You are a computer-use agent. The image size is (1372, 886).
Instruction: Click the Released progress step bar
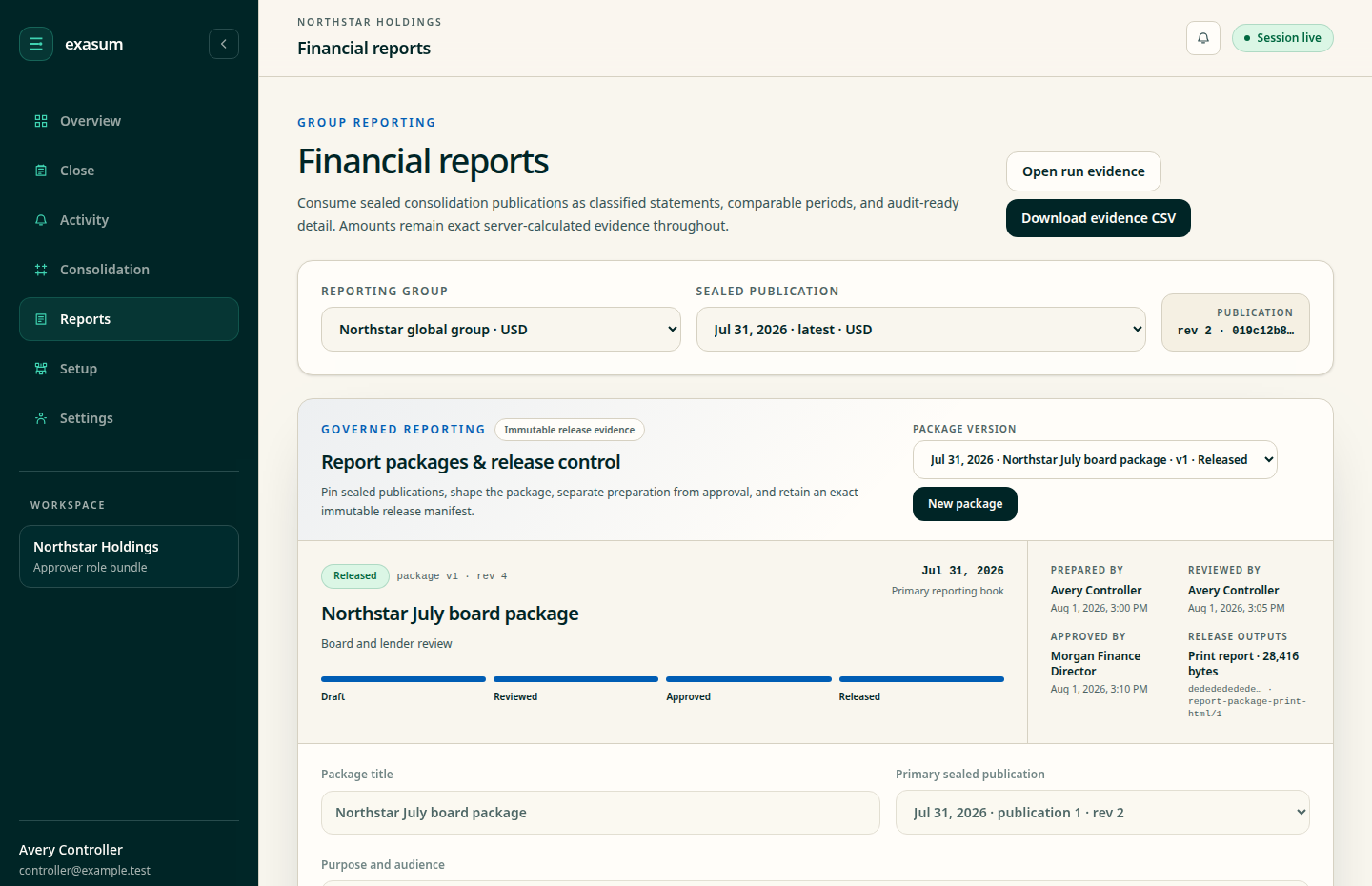[921, 679]
